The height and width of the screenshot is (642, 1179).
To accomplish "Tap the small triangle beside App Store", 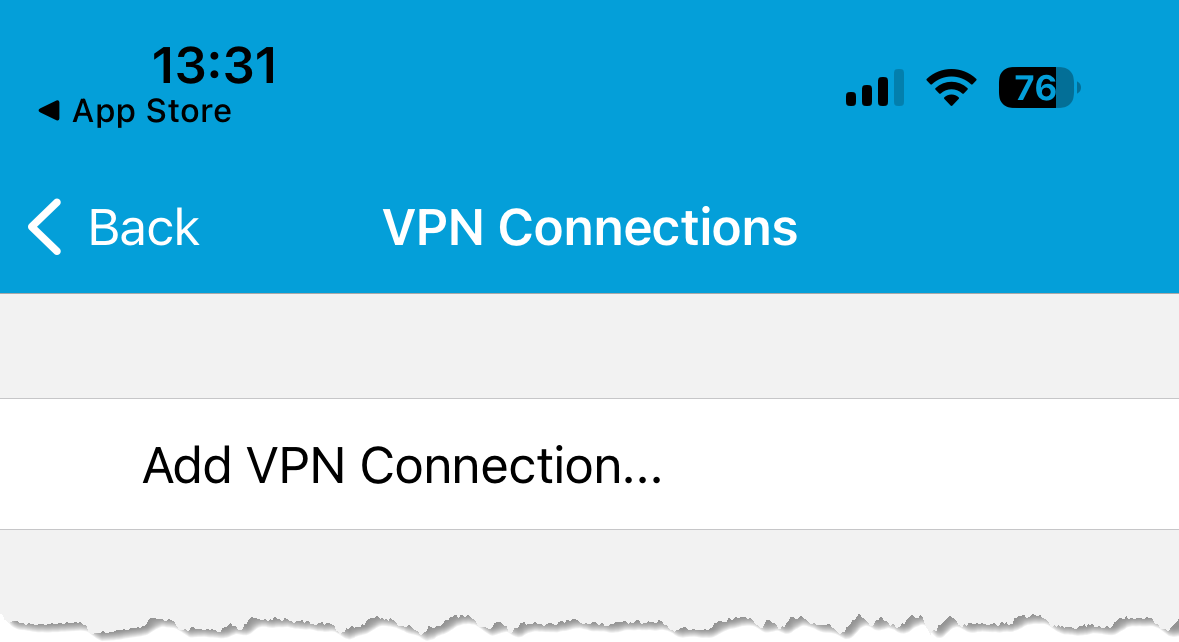I will coord(49,111).
